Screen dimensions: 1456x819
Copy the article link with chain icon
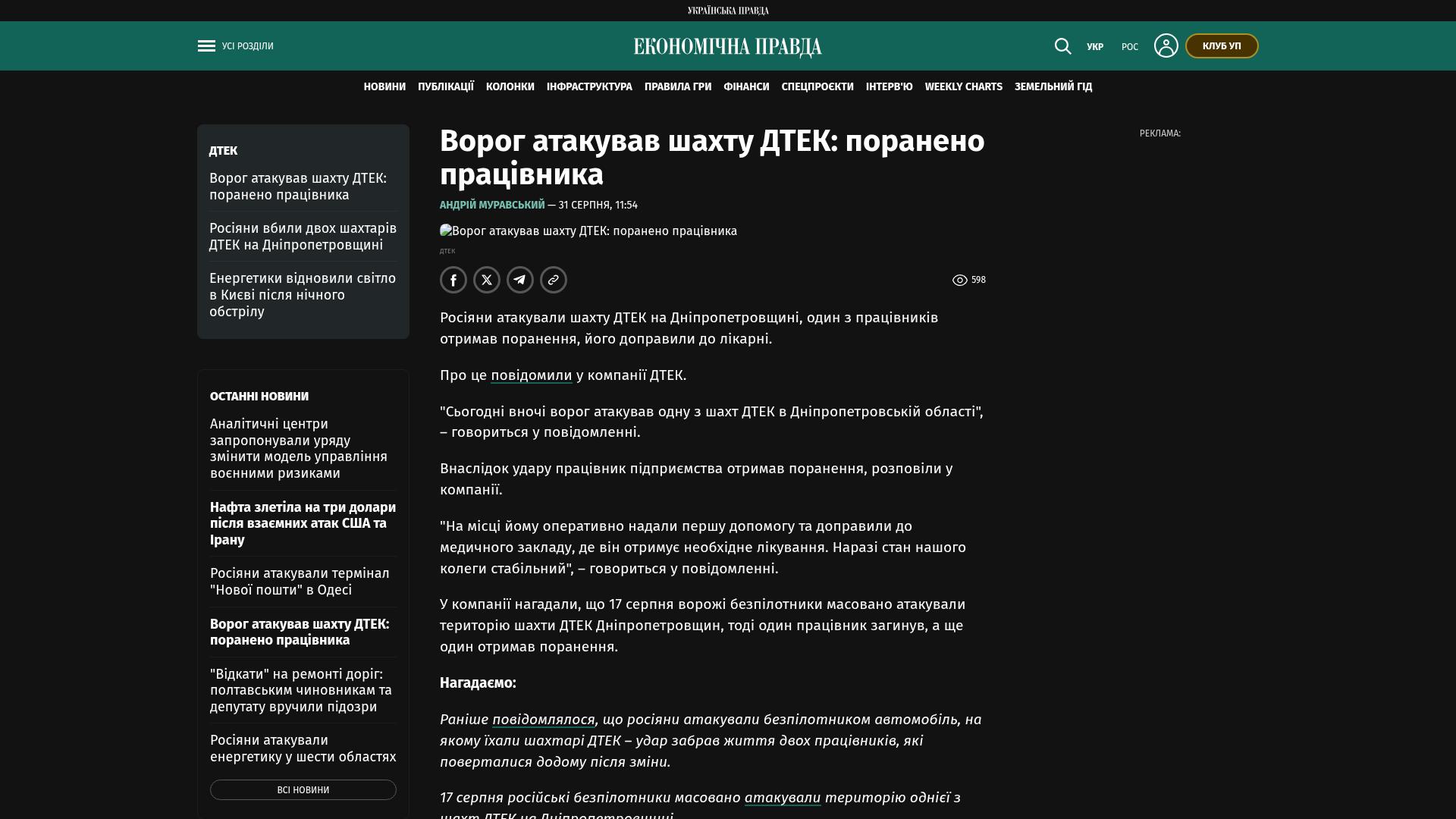point(554,280)
